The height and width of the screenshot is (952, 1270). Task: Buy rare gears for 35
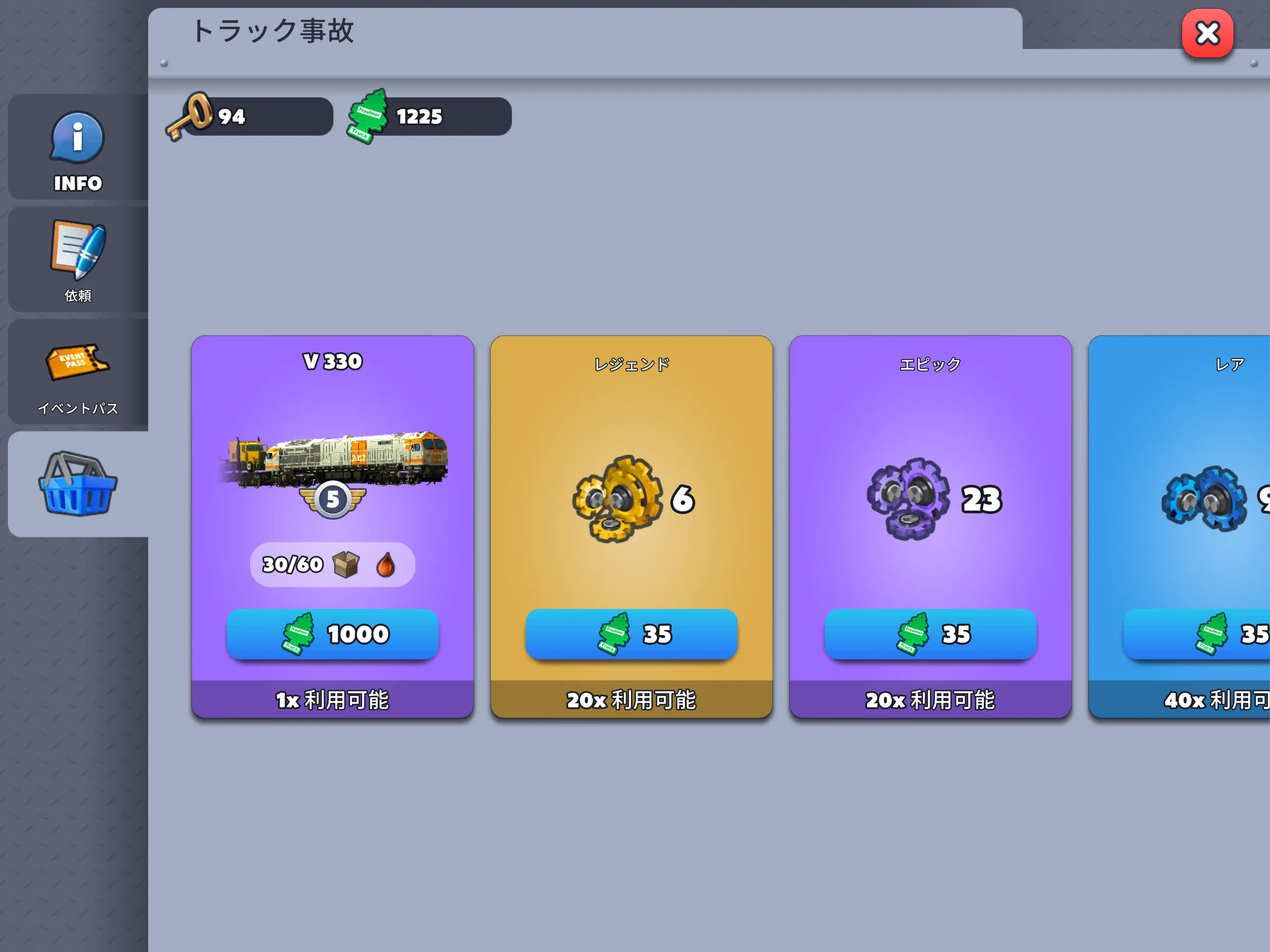point(1197,634)
